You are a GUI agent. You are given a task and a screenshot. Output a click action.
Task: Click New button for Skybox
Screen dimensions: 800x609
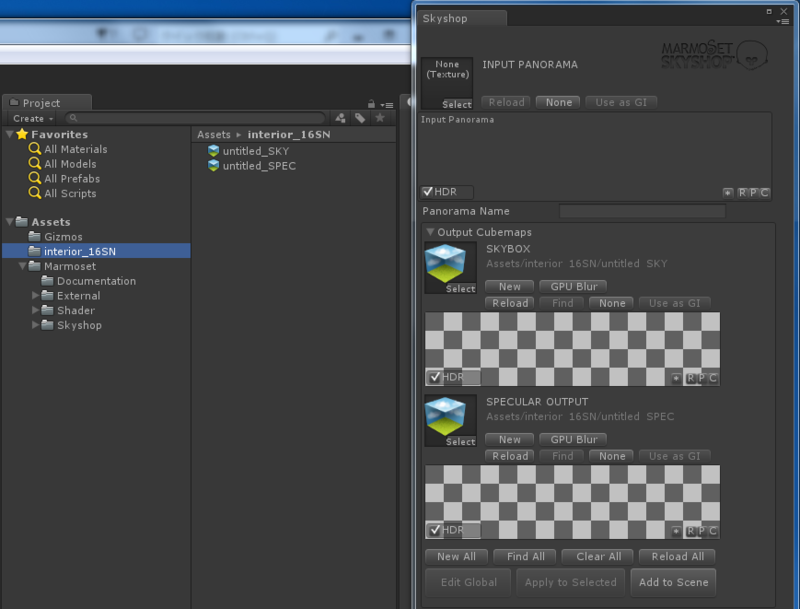point(509,287)
